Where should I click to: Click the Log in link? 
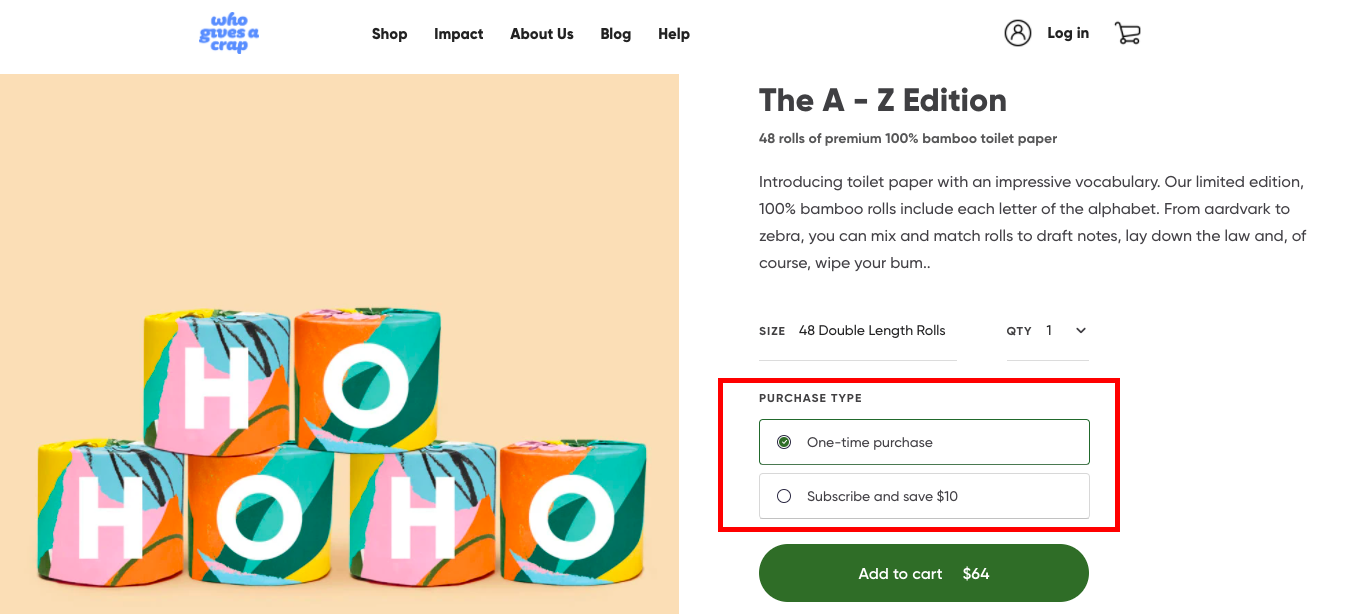[1067, 33]
